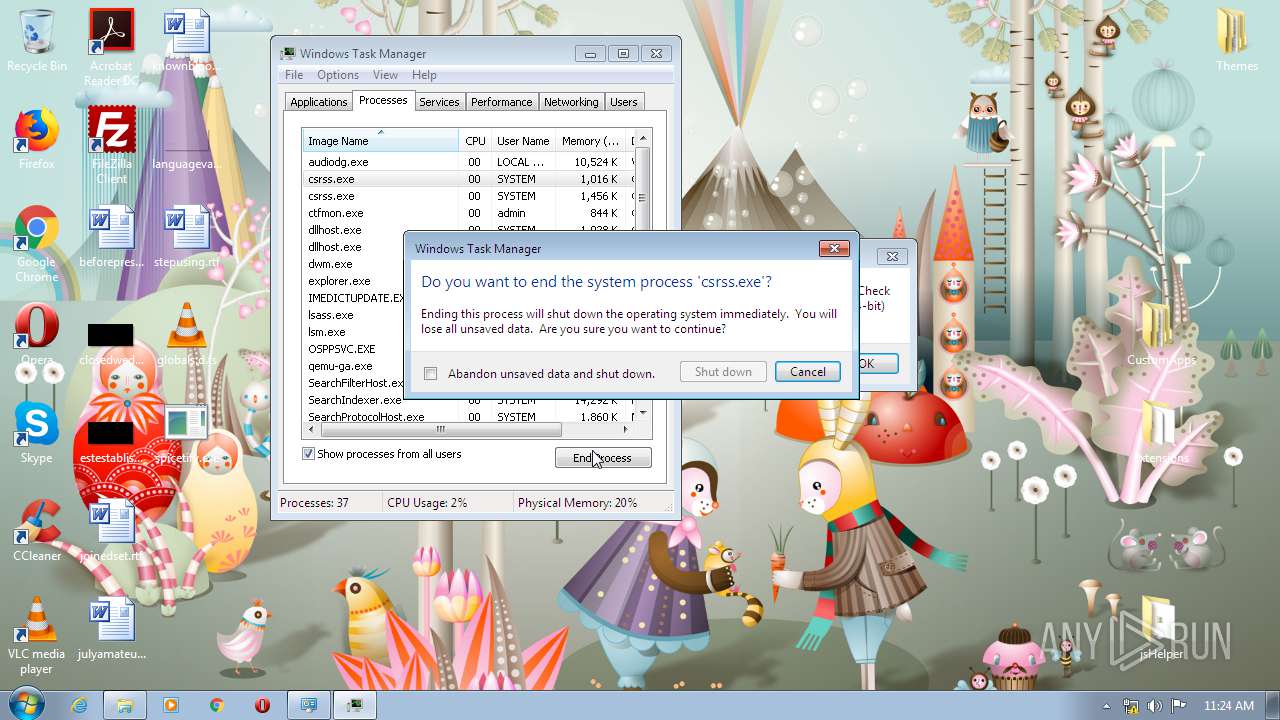Open the File menu in Task Manager
Viewport: 1280px width, 720px height.
(294, 75)
